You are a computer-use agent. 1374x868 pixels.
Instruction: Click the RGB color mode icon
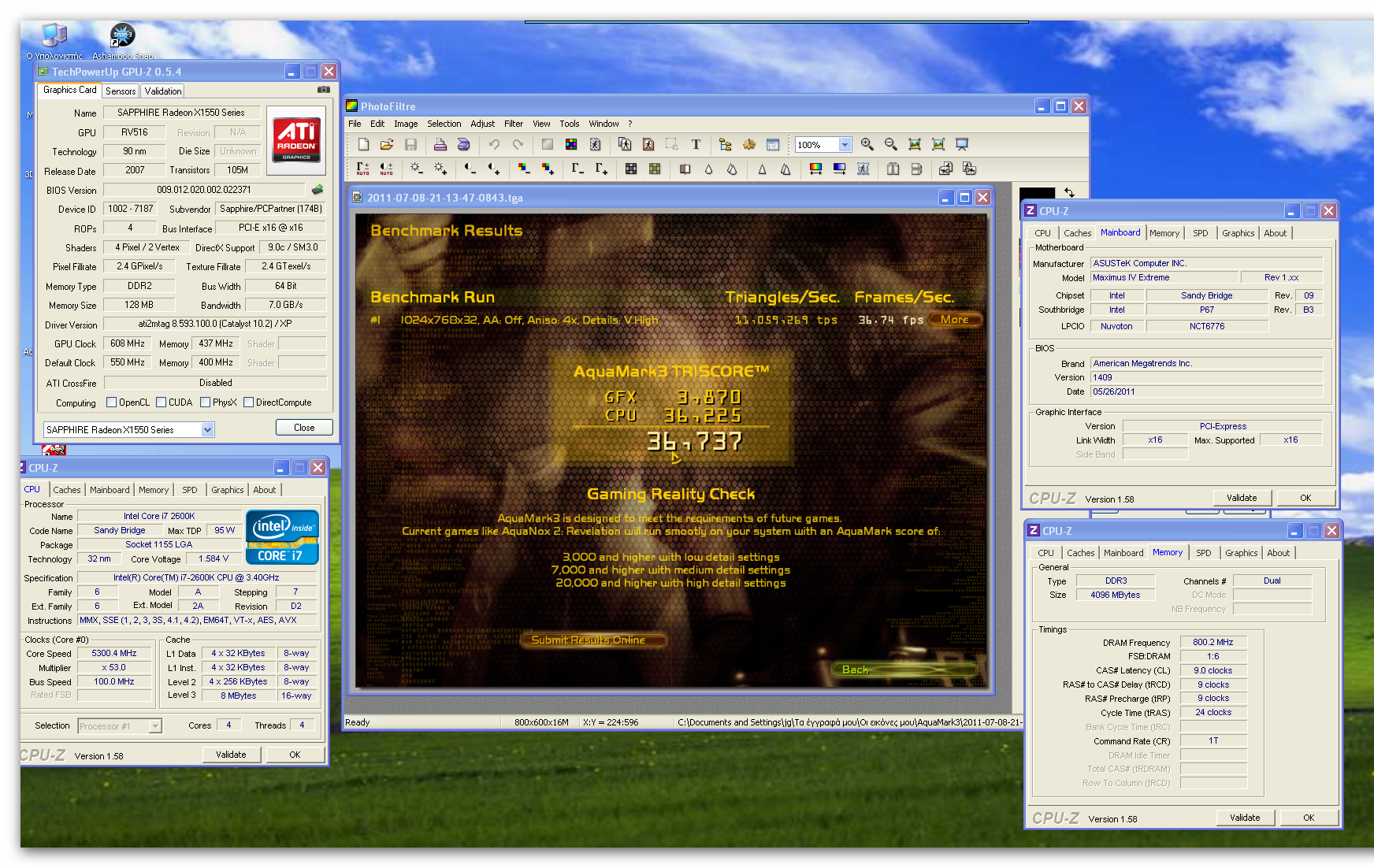[x=571, y=145]
